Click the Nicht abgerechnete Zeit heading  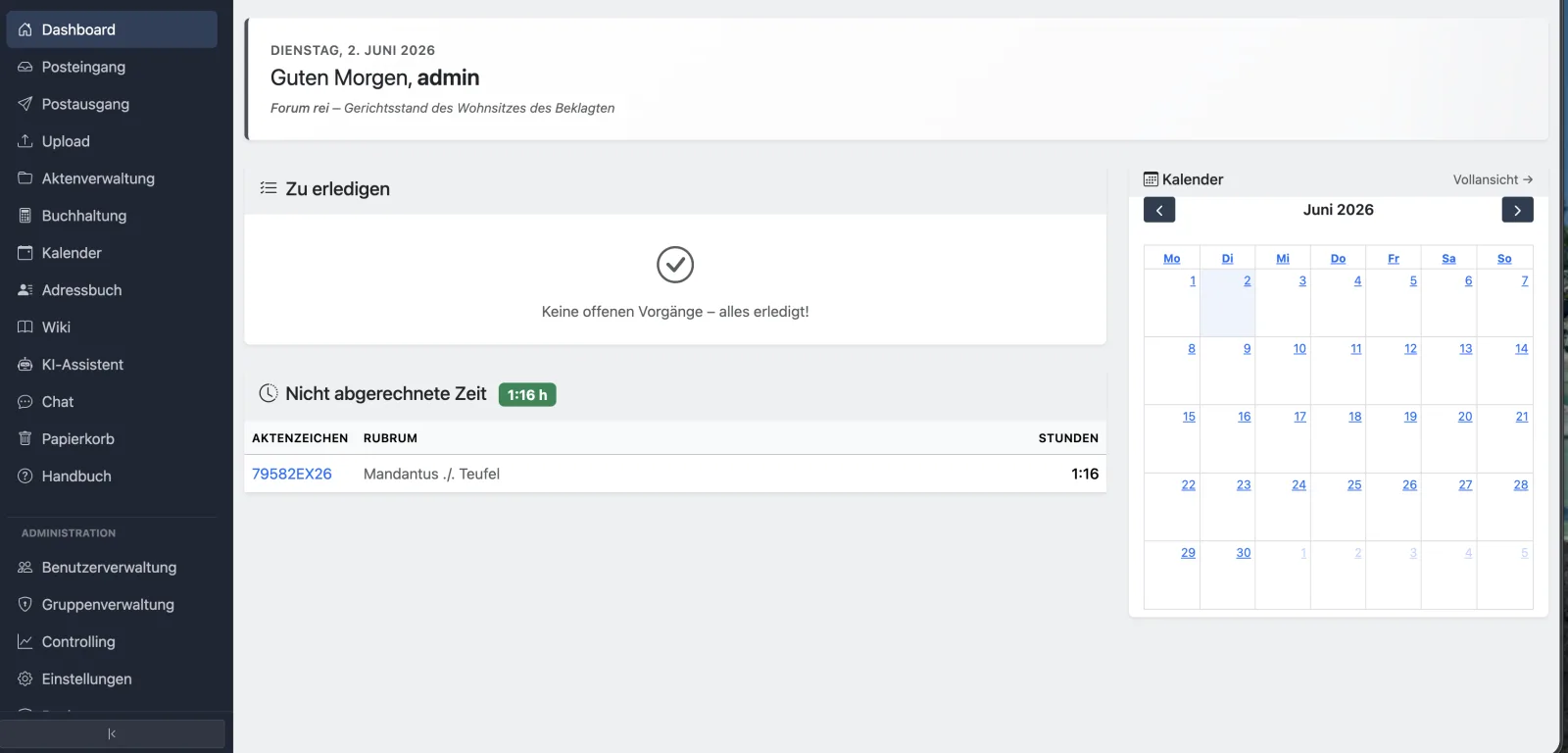pyautogui.click(x=386, y=394)
